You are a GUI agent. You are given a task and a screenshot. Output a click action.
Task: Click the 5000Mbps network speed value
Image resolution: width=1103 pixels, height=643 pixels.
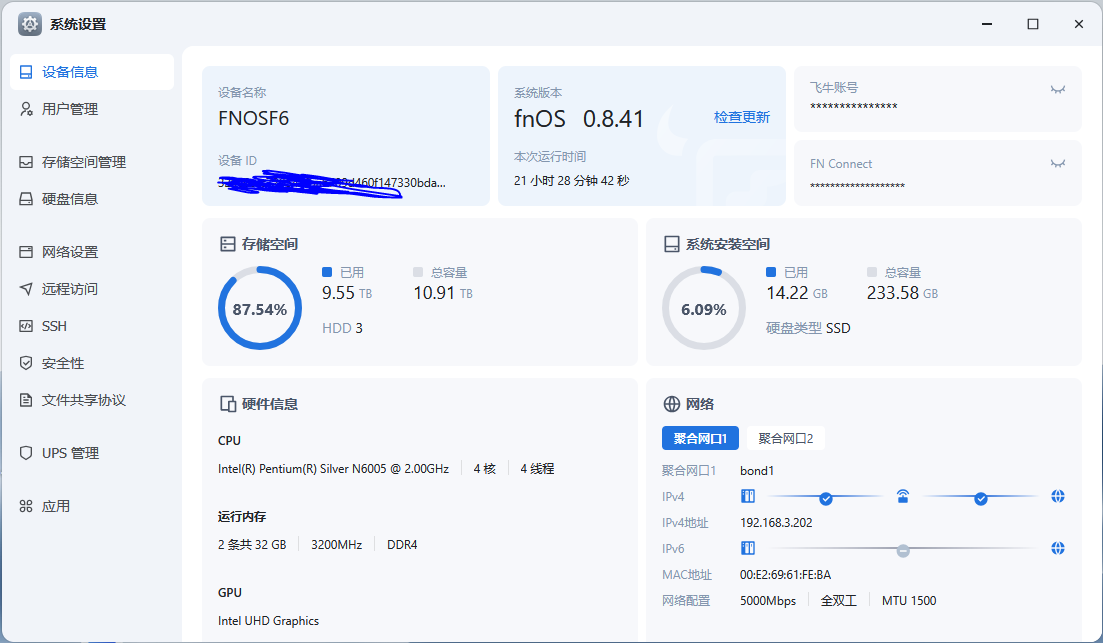[x=767, y=601]
